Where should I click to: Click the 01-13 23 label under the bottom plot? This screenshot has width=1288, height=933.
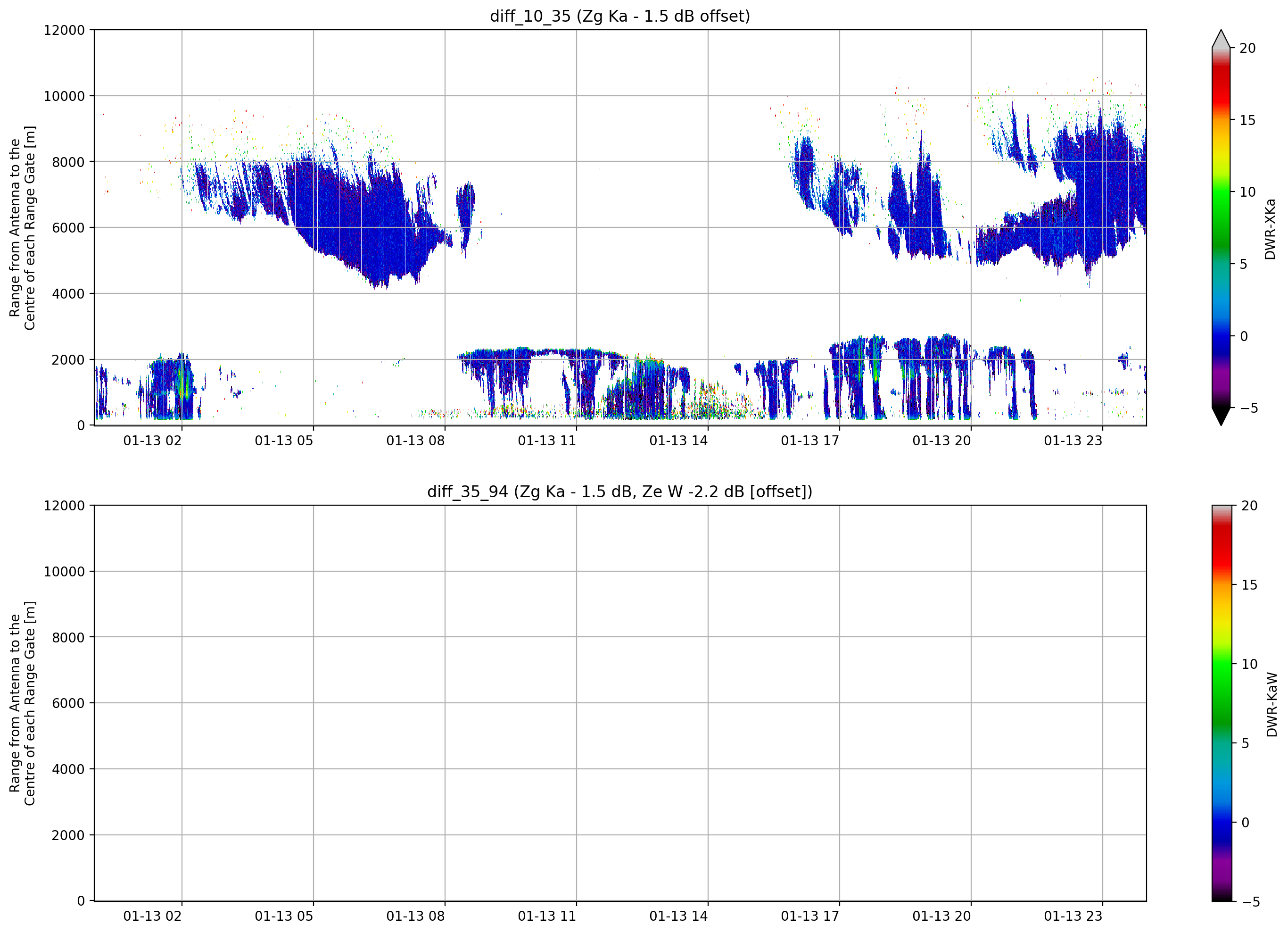point(1073,916)
